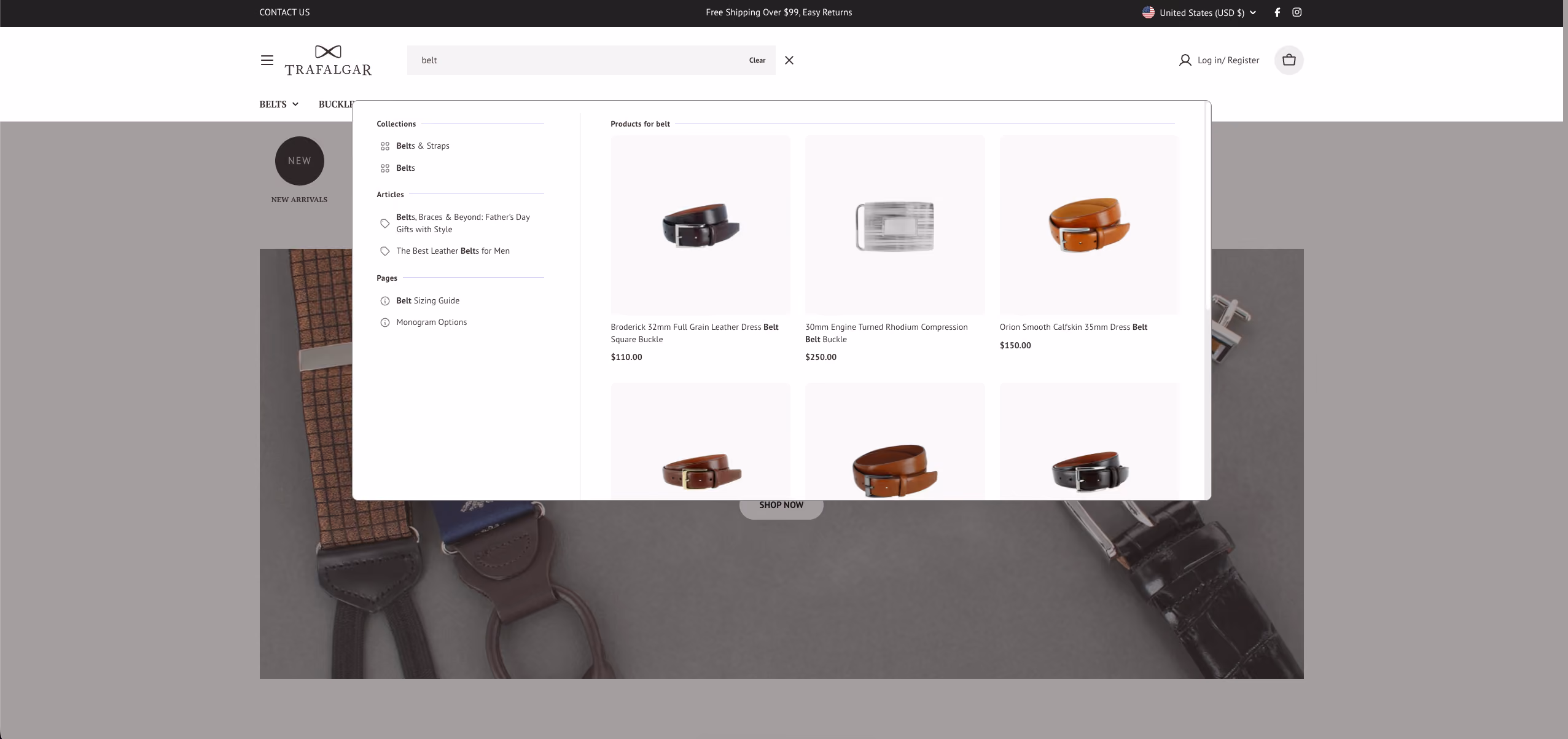Image resolution: width=1568 pixels, height=739 pixels.
Task: Expand United States (USD $) currency selector
Action: point(1199,12)
